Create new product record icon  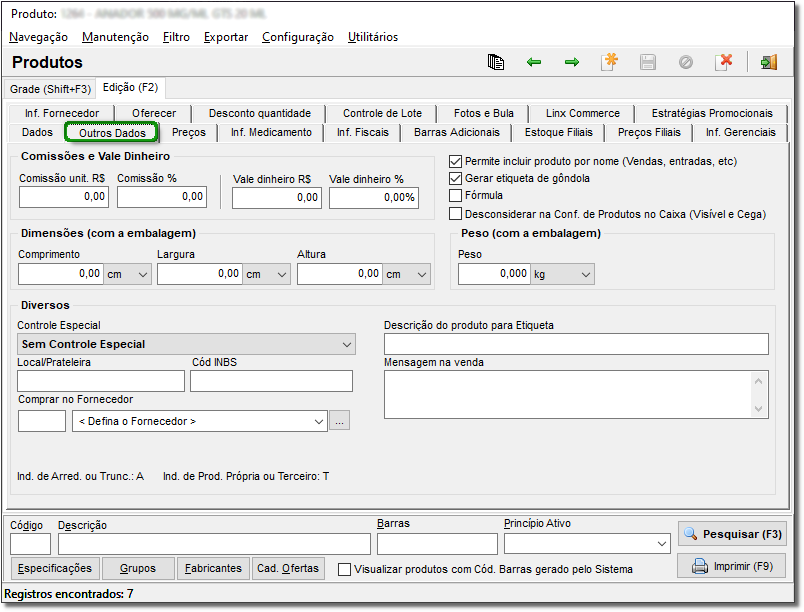(609, 62)
